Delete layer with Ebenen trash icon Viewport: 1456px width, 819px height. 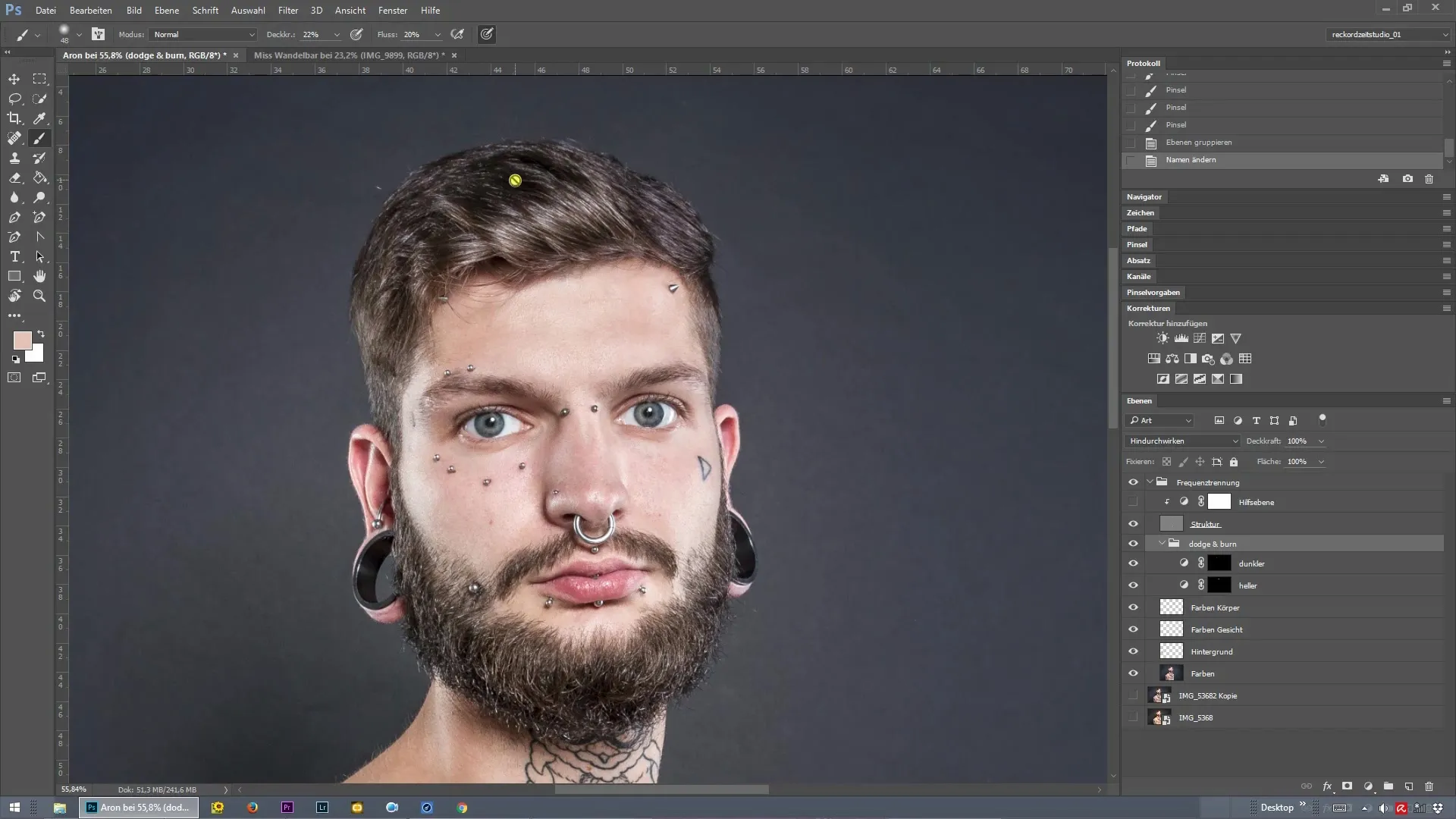coord(1429,786)
